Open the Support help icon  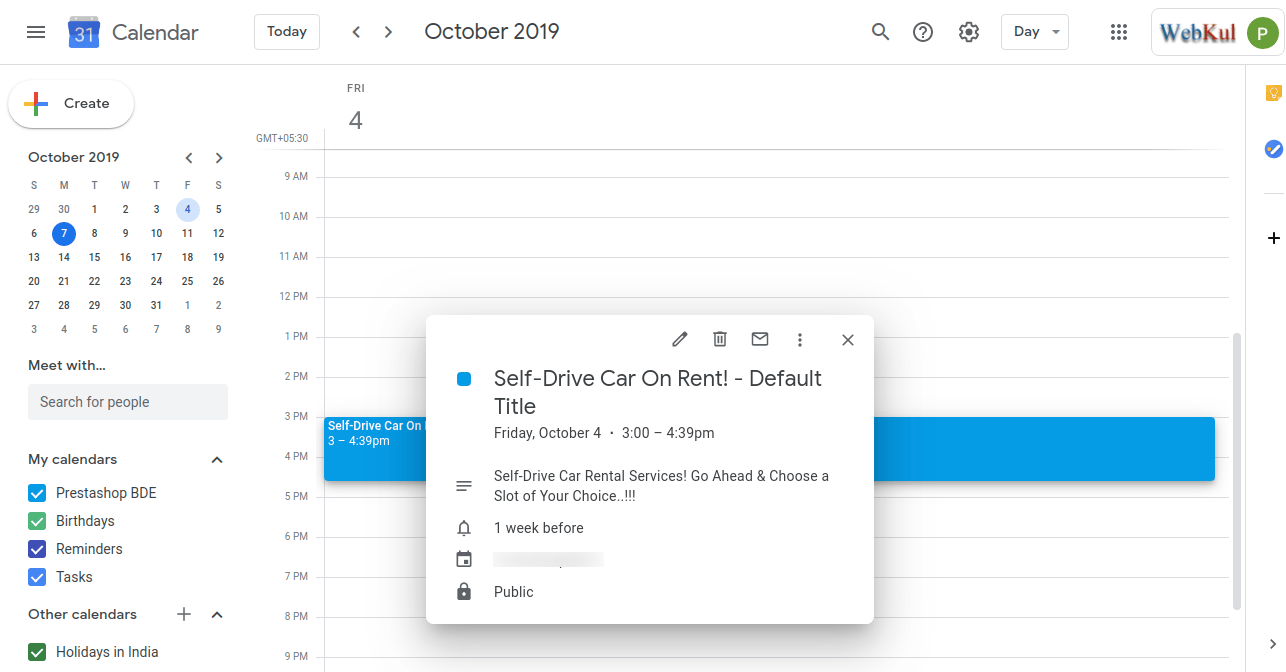click(x=923, y=32)
